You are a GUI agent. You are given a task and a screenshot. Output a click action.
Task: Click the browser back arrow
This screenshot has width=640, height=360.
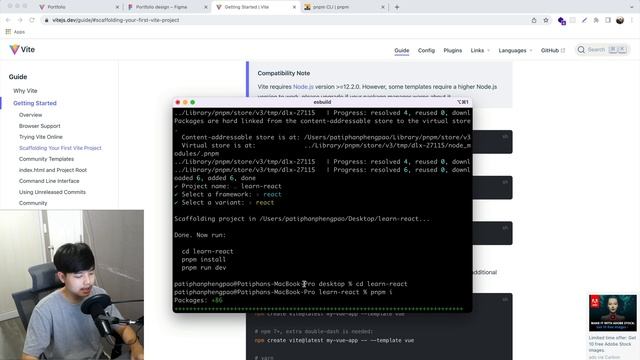pyautogui.click(x=8, y=20)
